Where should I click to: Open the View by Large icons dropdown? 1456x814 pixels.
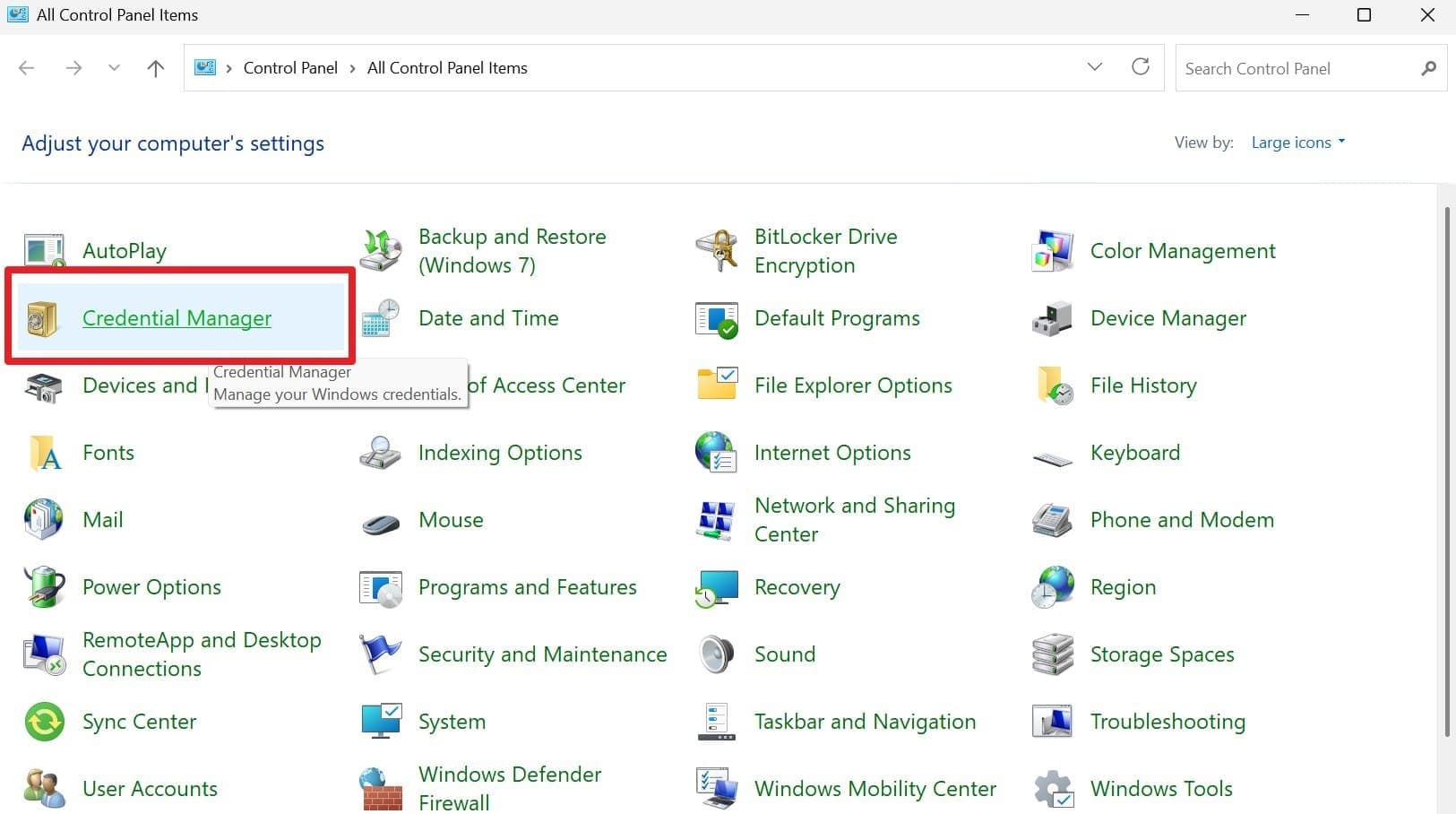point(1298,143)
